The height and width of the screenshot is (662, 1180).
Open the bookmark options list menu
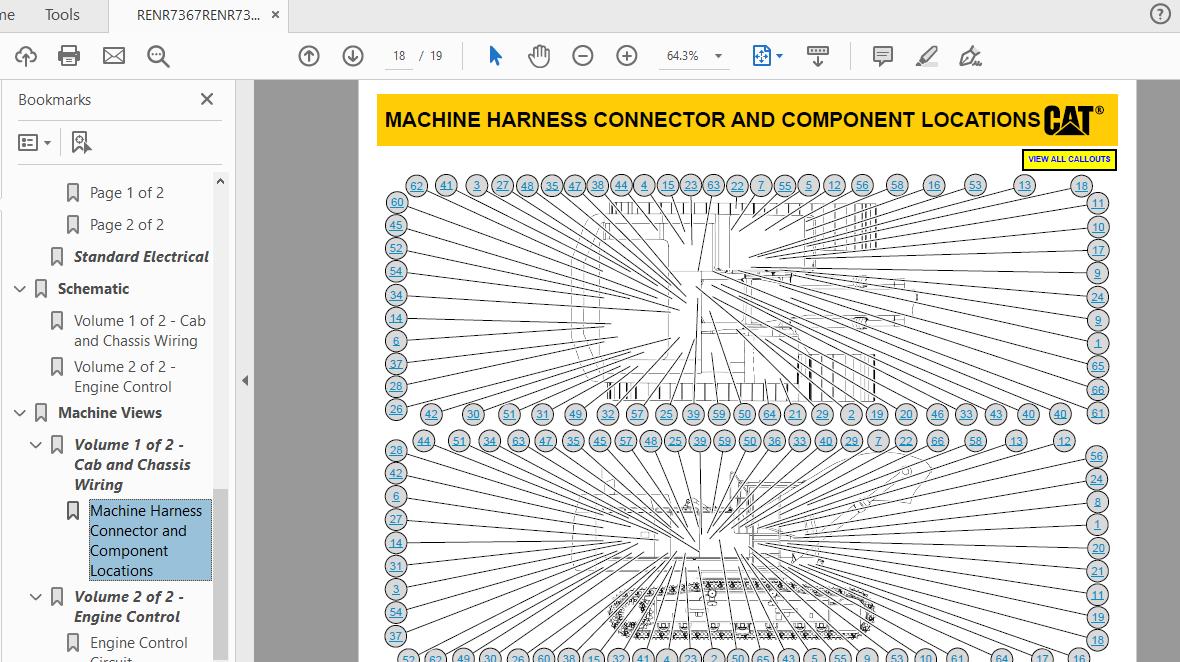pyautogui.click(x=35, y=142)
